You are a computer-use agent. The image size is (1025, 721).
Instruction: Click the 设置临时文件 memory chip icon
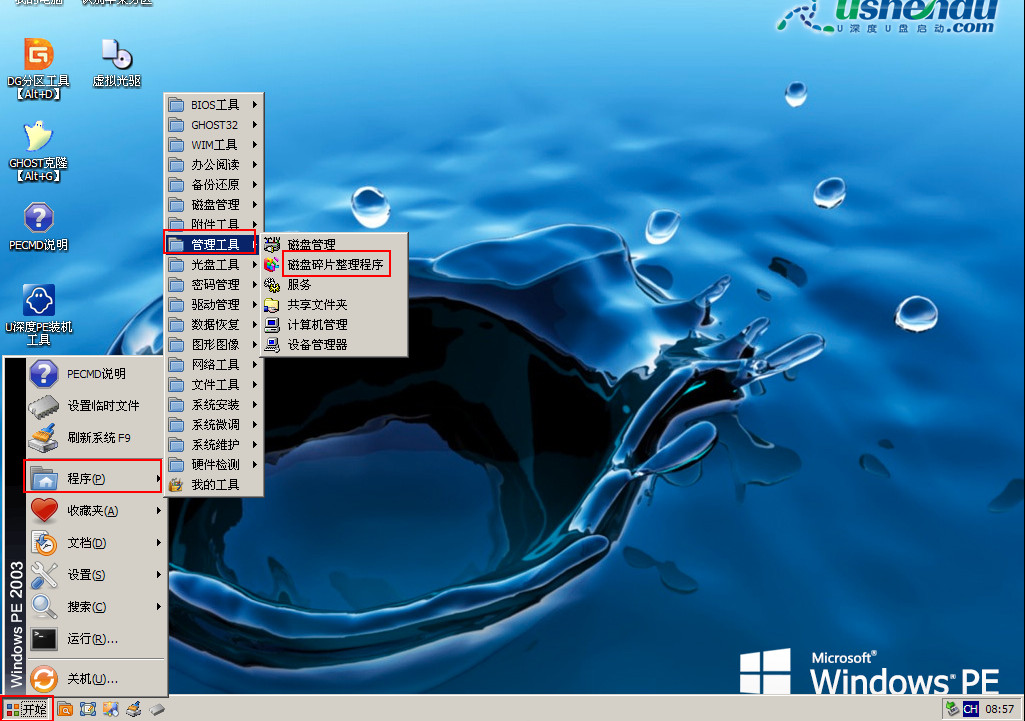pyautogui.click(x=44, y=406)
